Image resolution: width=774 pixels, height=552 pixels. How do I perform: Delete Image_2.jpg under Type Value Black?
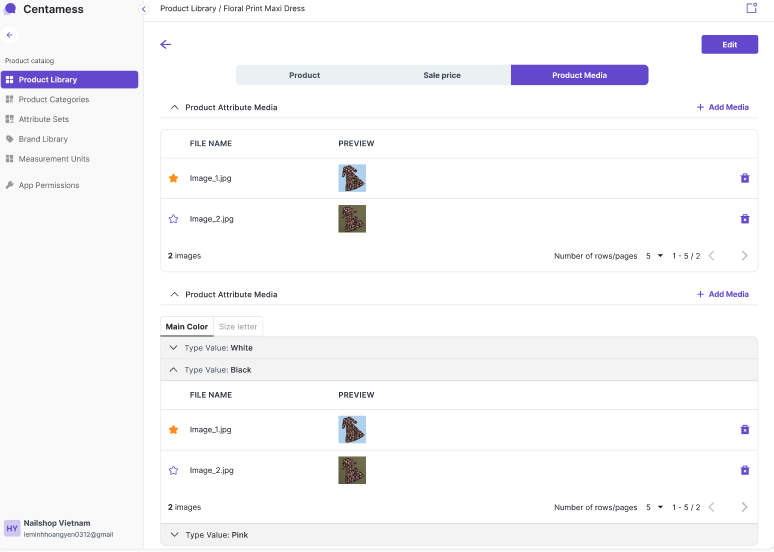[744, 470]
